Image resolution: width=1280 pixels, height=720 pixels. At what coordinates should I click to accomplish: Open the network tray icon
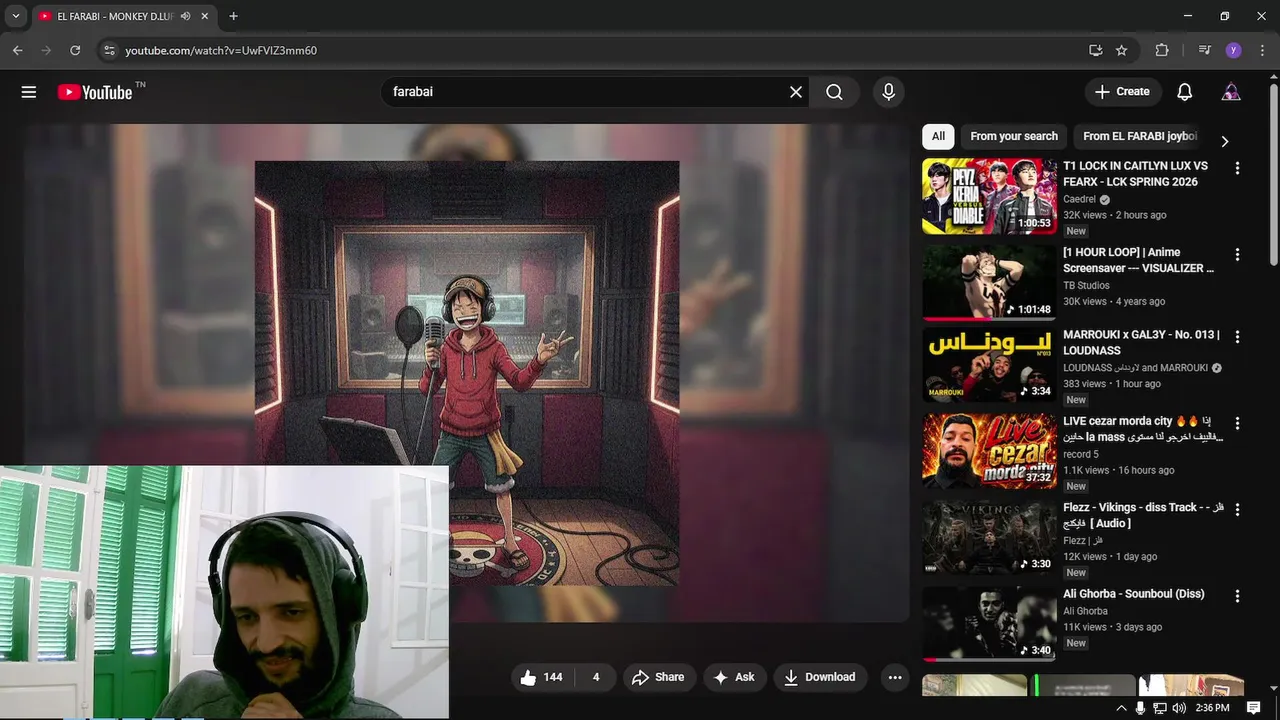click(x=1160, y=708)
